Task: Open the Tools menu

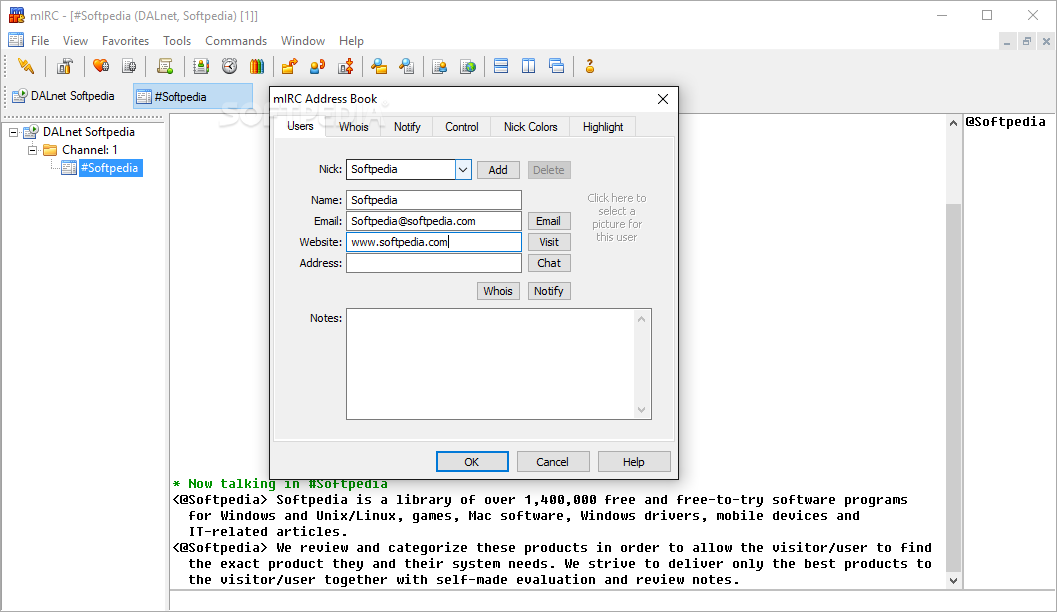Action: (177, 40)
